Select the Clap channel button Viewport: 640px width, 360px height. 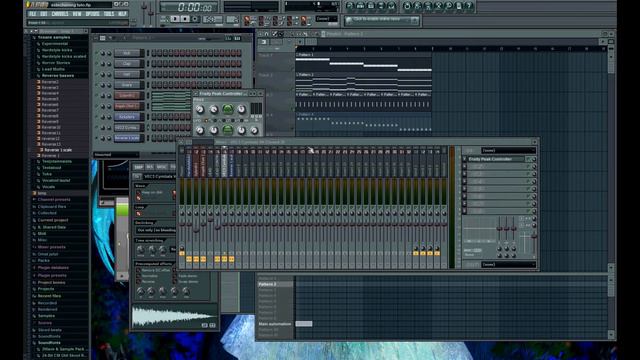click(x=127, y=64)
